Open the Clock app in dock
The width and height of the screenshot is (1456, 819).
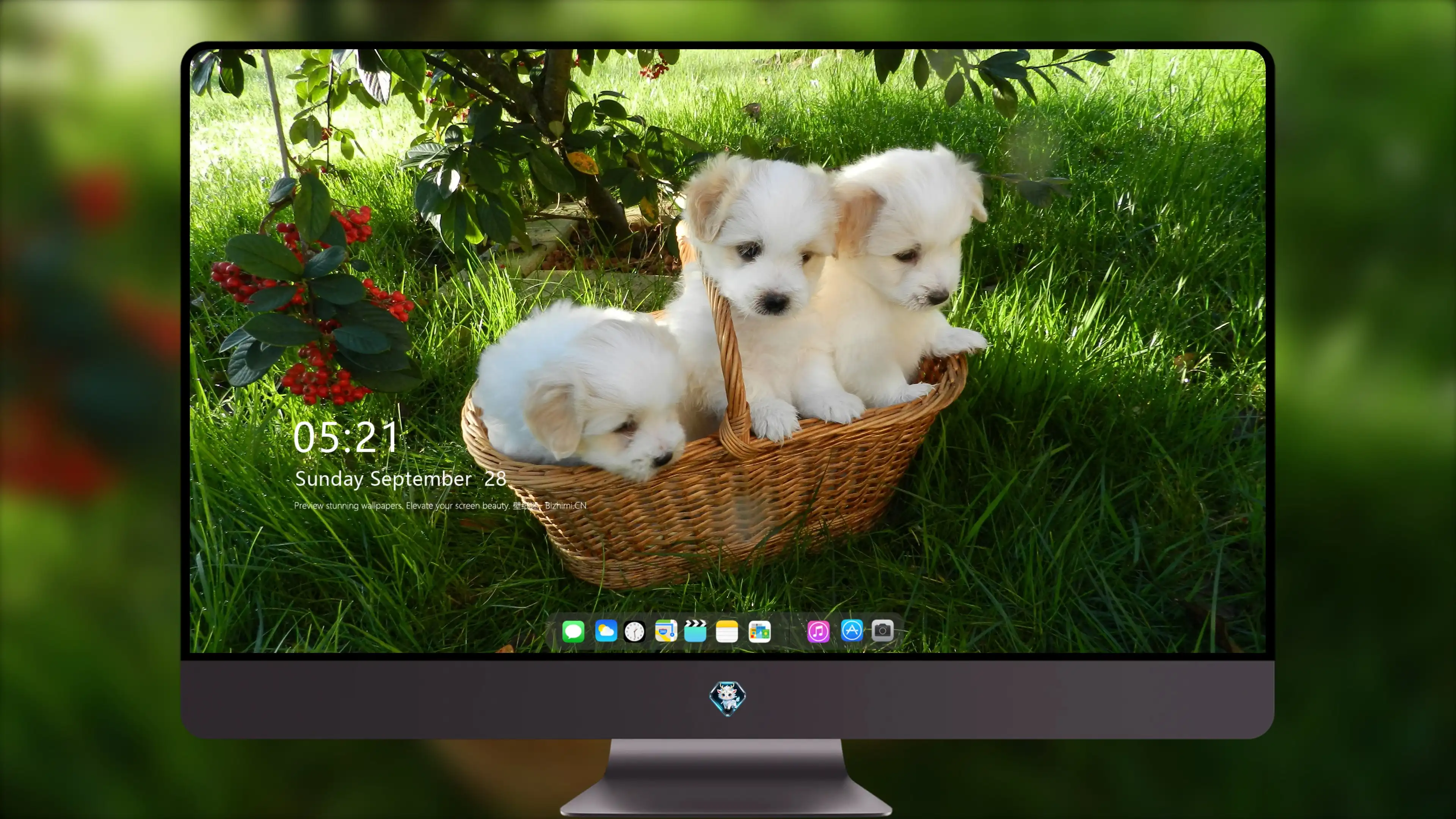click(634, 631)
